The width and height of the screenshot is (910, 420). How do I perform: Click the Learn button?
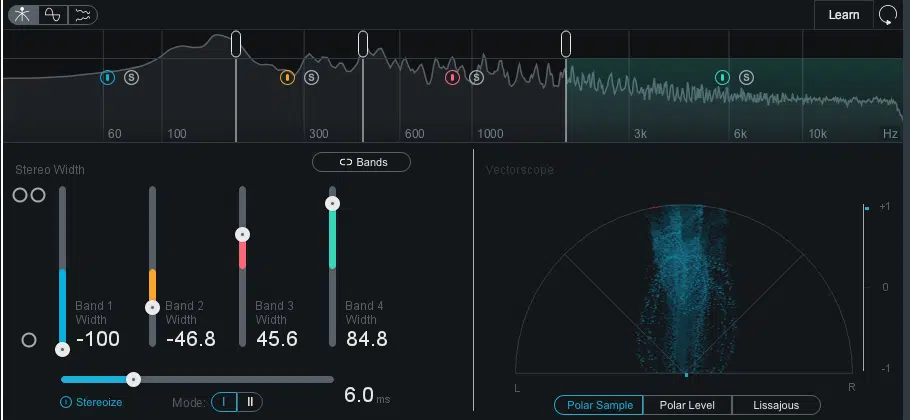coord(844,15)
